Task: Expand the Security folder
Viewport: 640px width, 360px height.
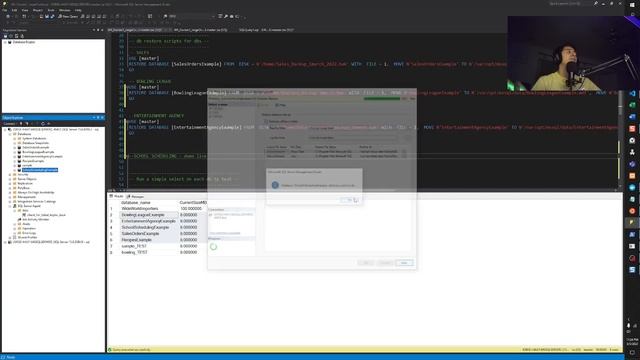Action: pyautogui.click(x=10, y=174)
